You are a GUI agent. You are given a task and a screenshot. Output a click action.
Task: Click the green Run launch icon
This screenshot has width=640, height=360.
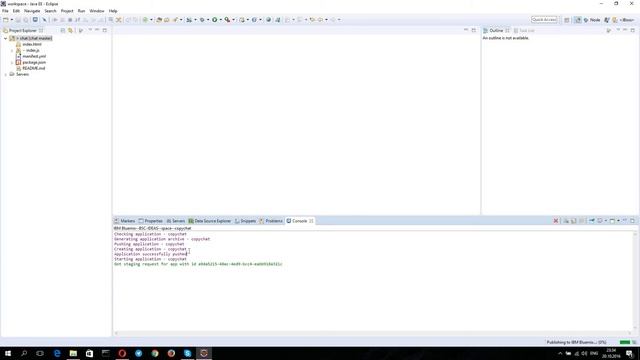[x=214, y=20]
